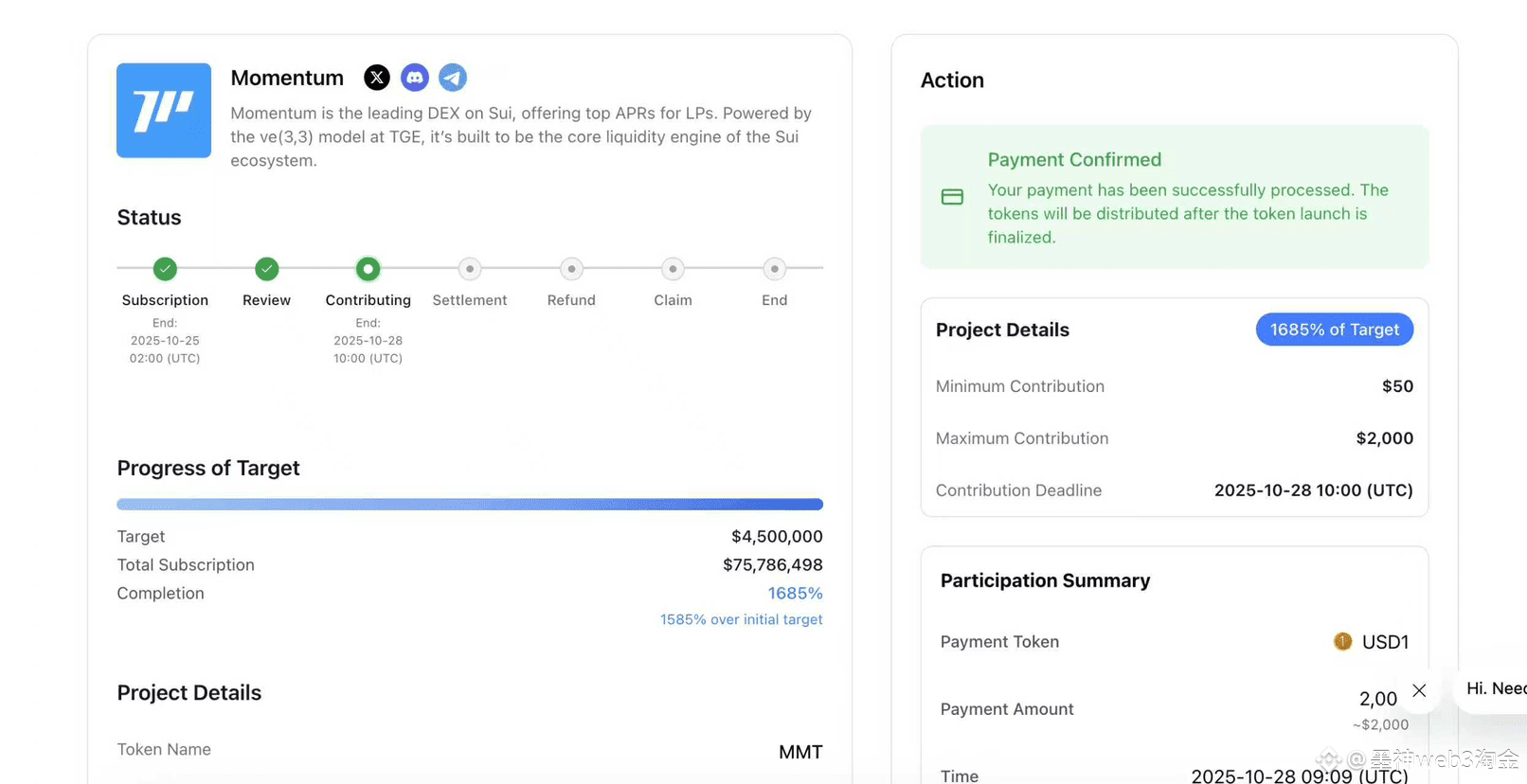Click the Review step green checkmark
The width and height of the screenshot is (1527, 784).
pos(267,269)
